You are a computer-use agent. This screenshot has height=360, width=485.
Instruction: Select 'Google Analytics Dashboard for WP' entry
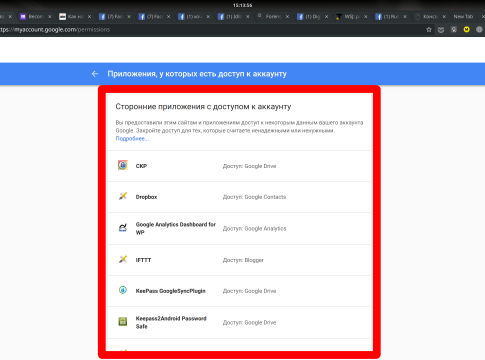click(x=176, y=228)
